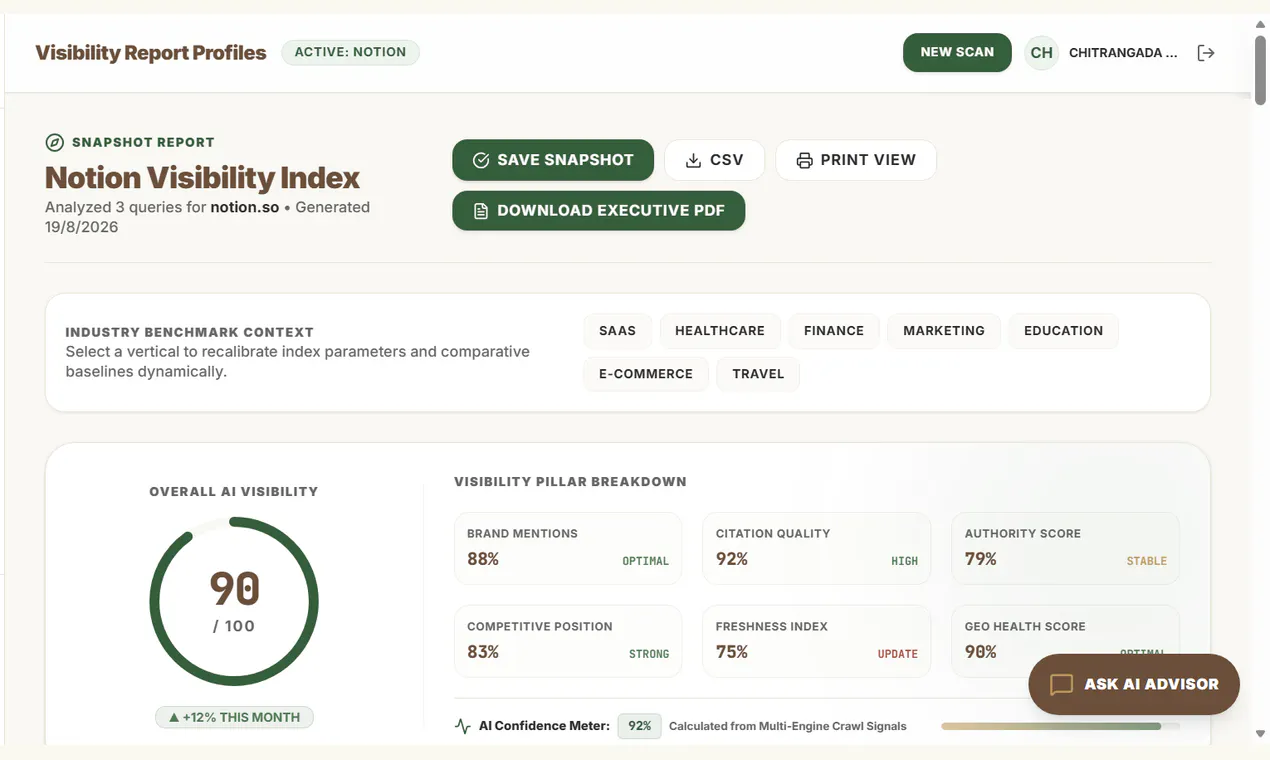Screen dimensions: 1270x760
Task: Select the Marketing vertical
Action: (x=944, y=331)
